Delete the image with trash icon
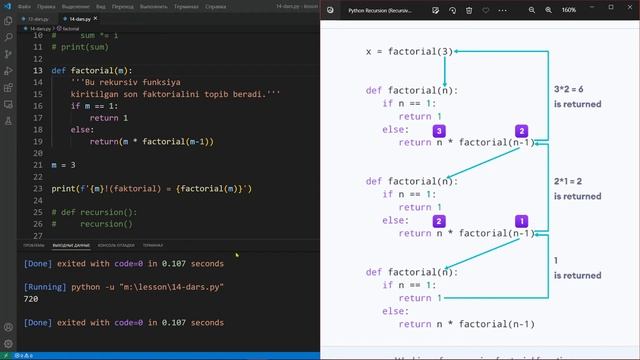Viewport: 640px width, 360px height. pos(469,10)
